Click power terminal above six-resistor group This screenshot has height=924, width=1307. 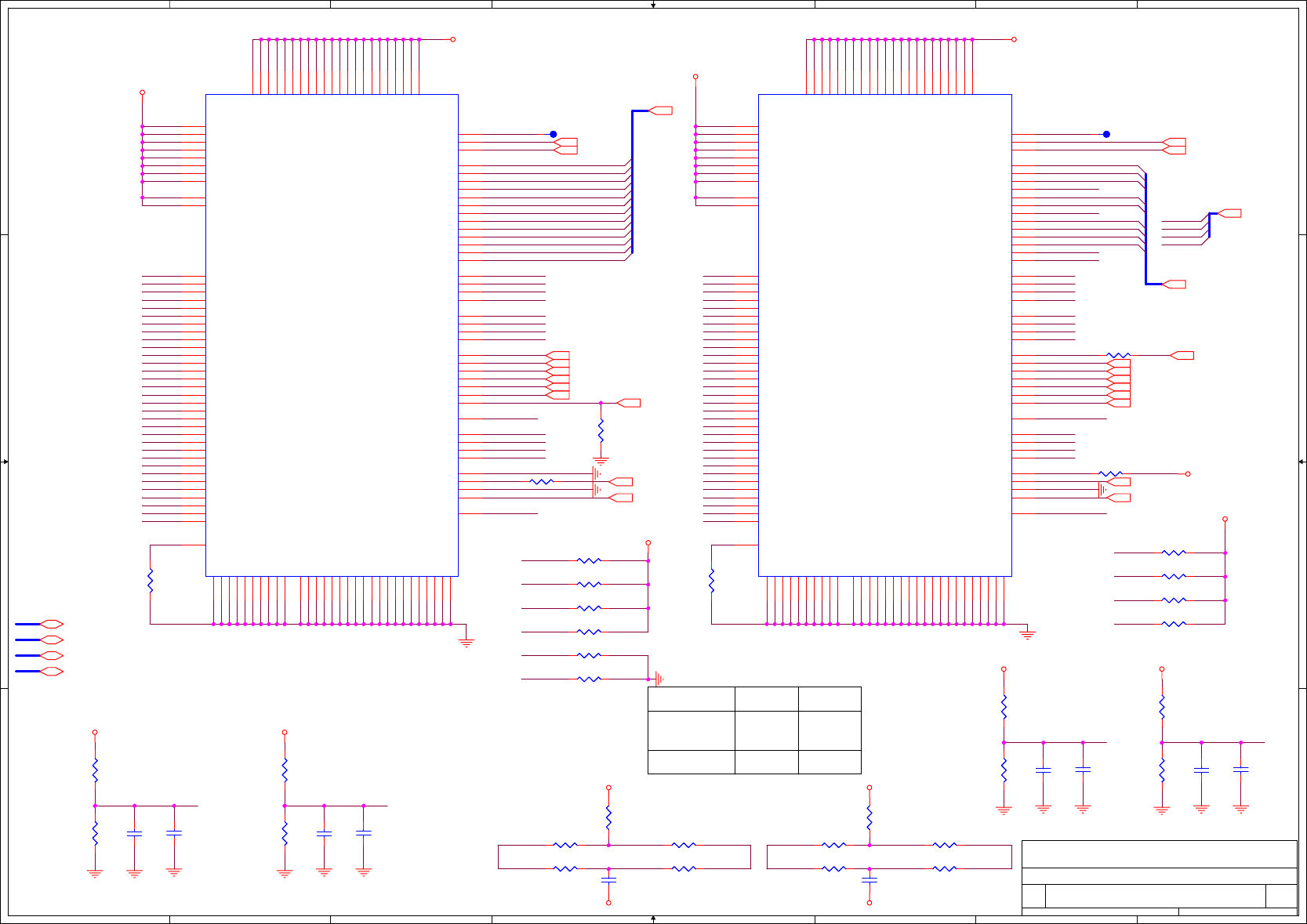pos(648,542)
